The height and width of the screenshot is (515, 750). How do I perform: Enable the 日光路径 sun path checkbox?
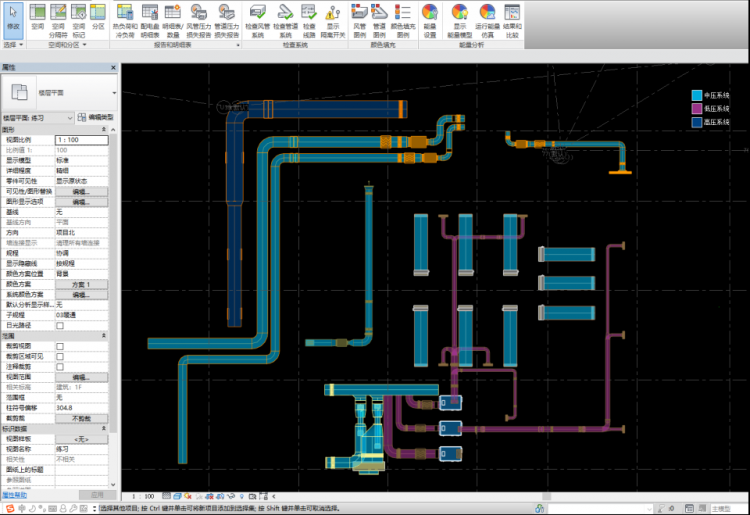60,325
